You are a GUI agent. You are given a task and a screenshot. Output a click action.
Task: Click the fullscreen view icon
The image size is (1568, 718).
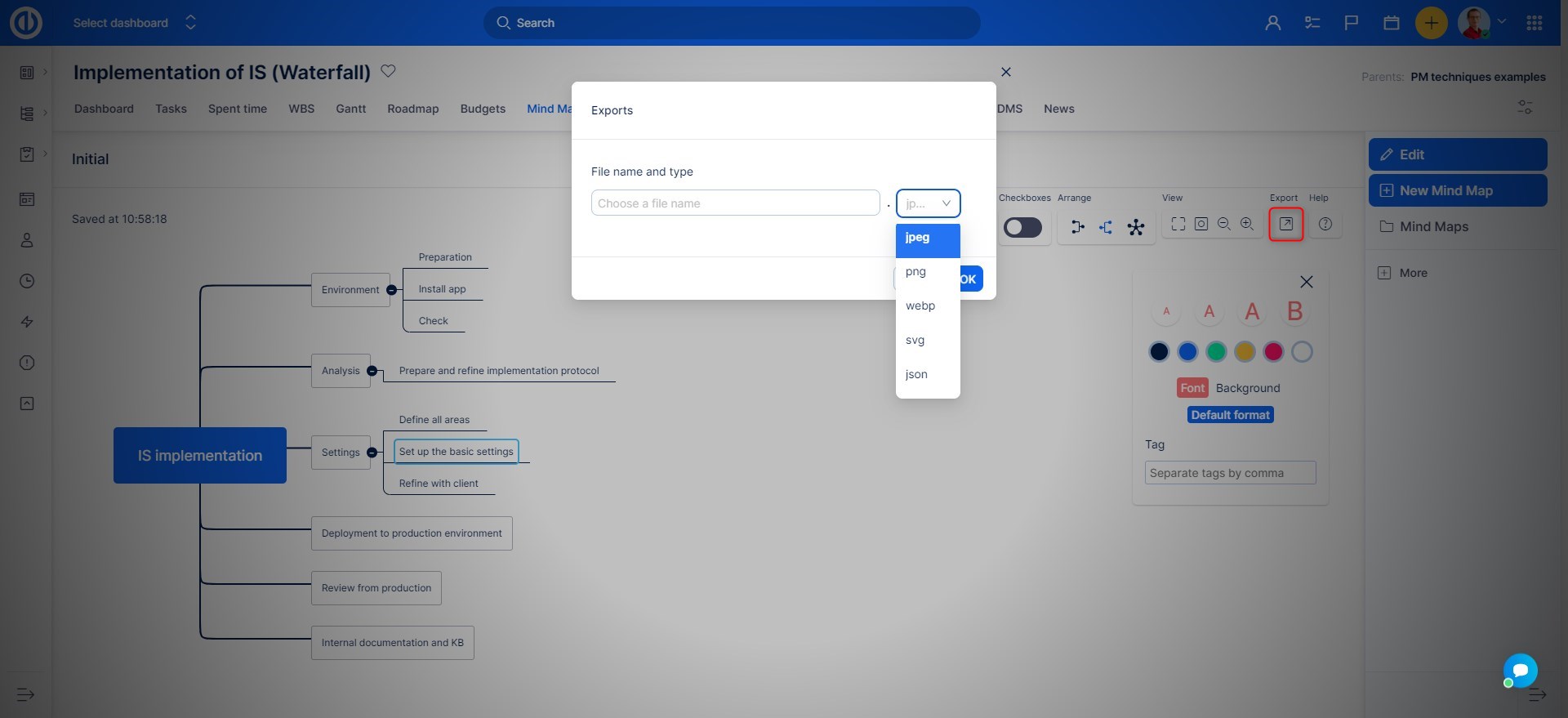click(x=1178, y=224)
